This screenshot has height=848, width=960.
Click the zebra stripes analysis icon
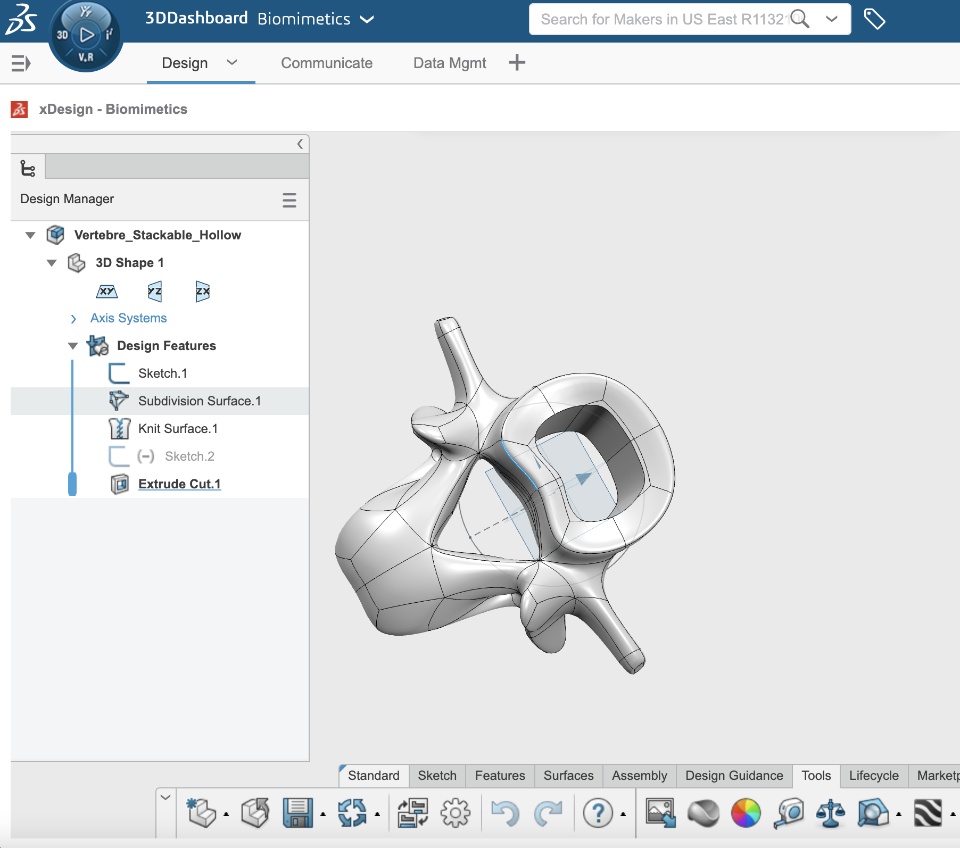point(928,813)
